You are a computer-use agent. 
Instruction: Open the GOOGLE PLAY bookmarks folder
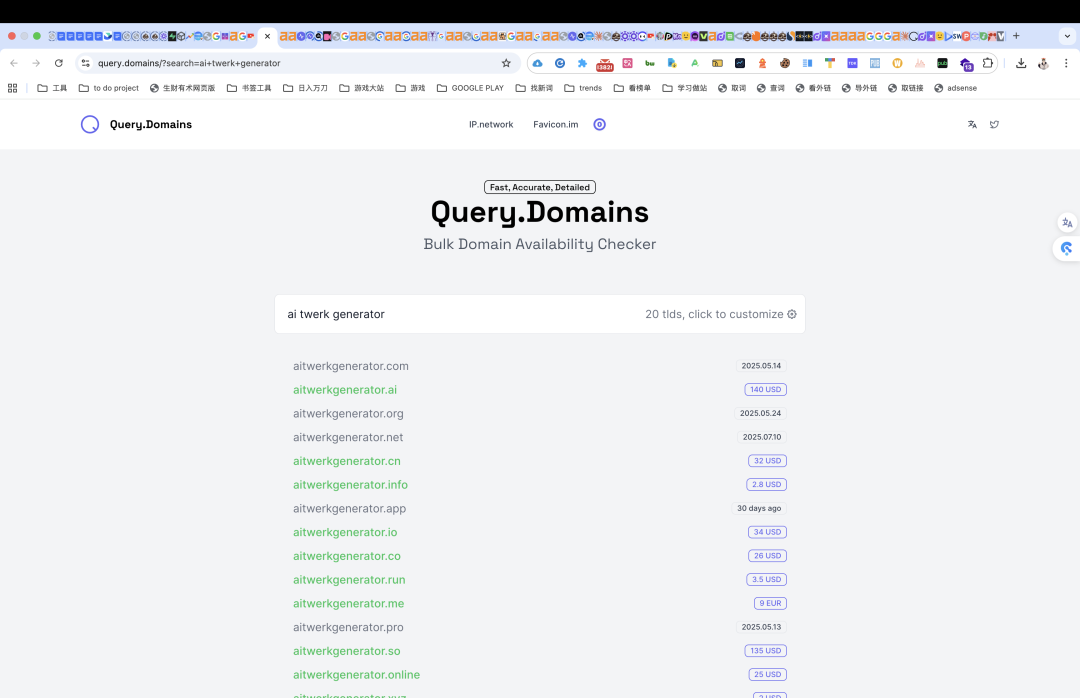470,88
